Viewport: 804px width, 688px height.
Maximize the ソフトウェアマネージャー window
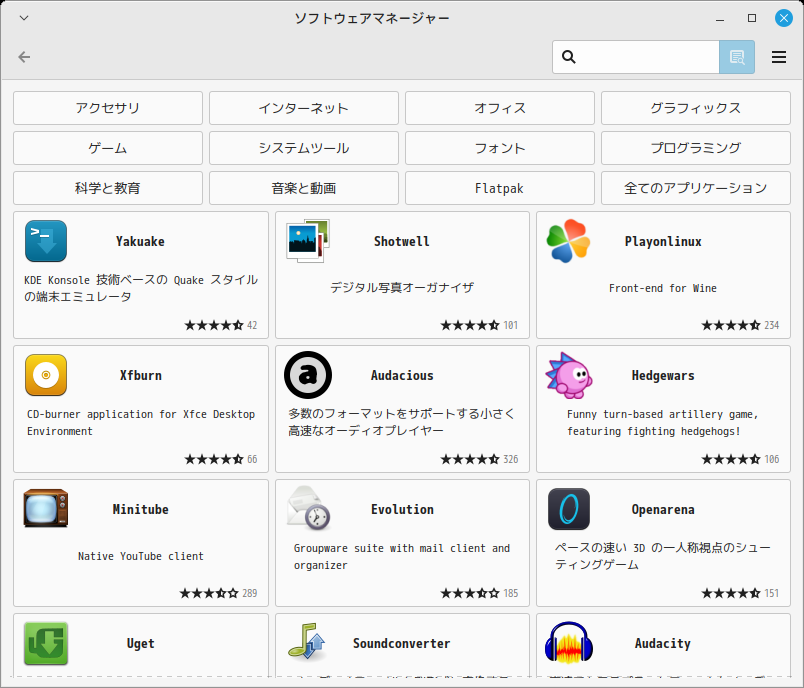[x=752, y=18]
